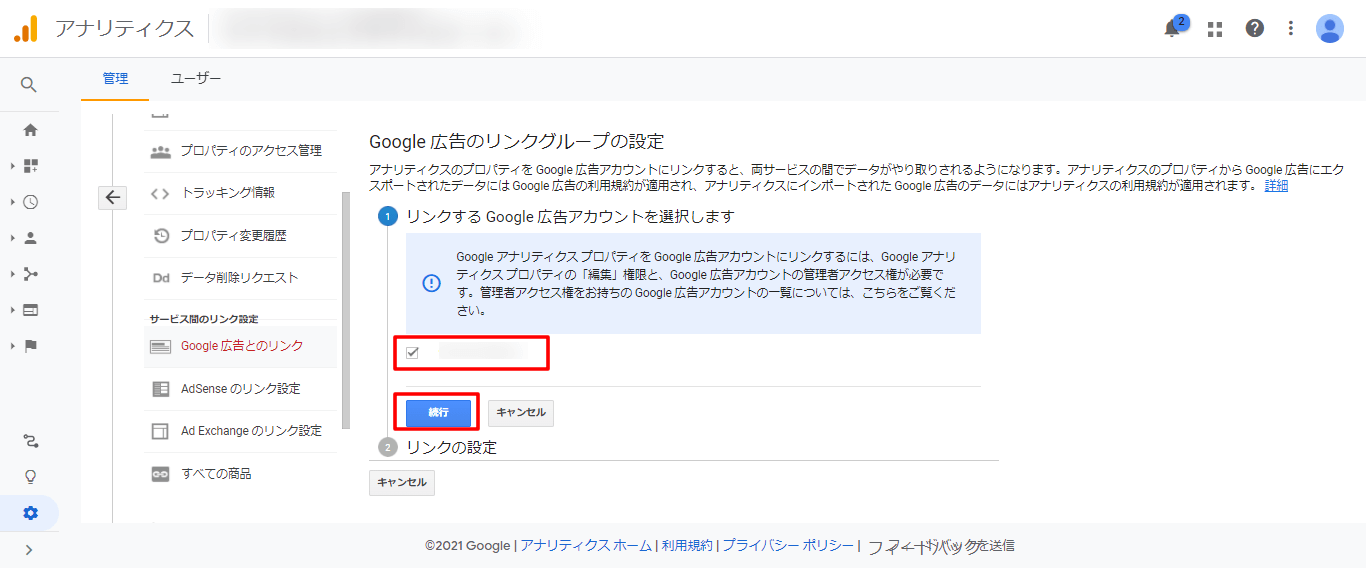Click the back arrow button

[x=112, y=197]
